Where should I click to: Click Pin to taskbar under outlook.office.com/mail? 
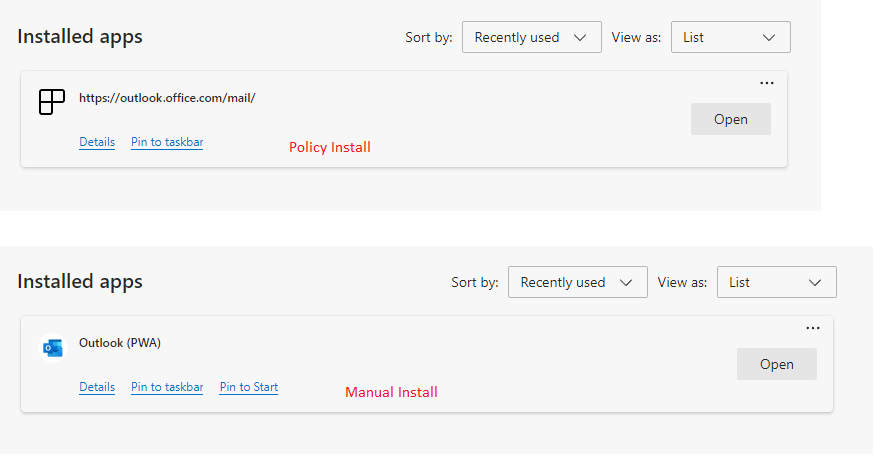pyautogui.click(x=167, y=142)
